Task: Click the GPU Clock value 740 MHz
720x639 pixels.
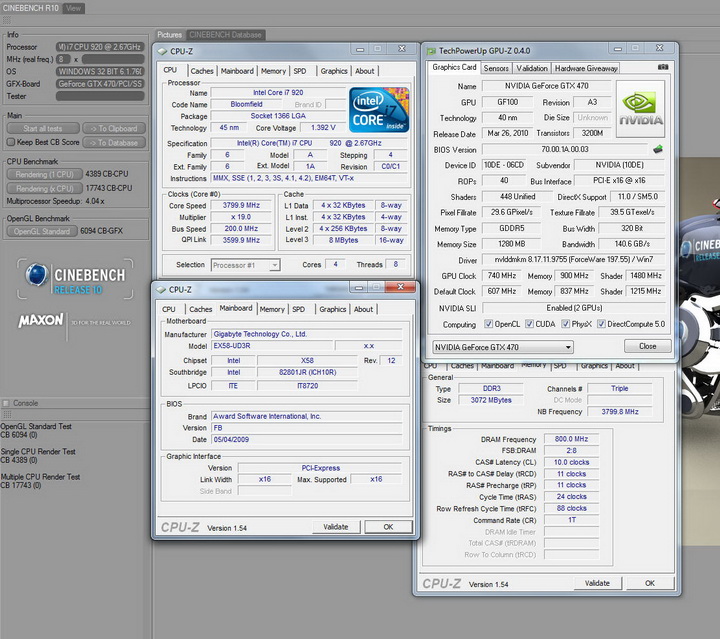Action: (502, 276)
